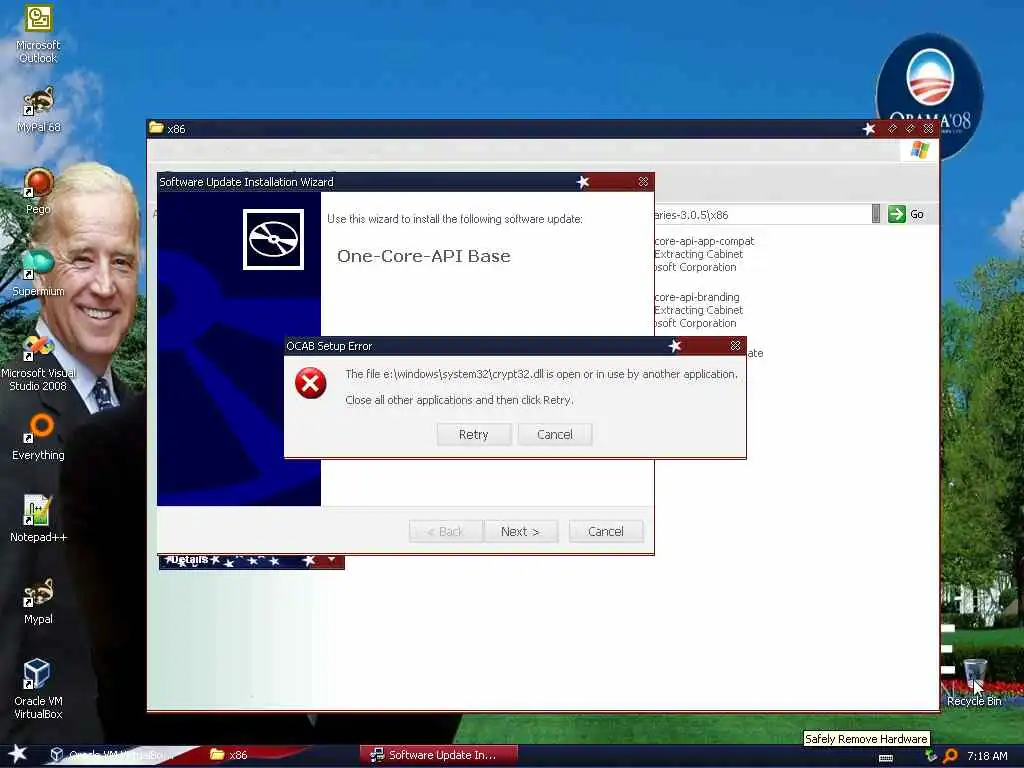This screenshot has height=768, width=1024.
Task: Click star icon in x86 window titlebar
Action: point(869,129)
